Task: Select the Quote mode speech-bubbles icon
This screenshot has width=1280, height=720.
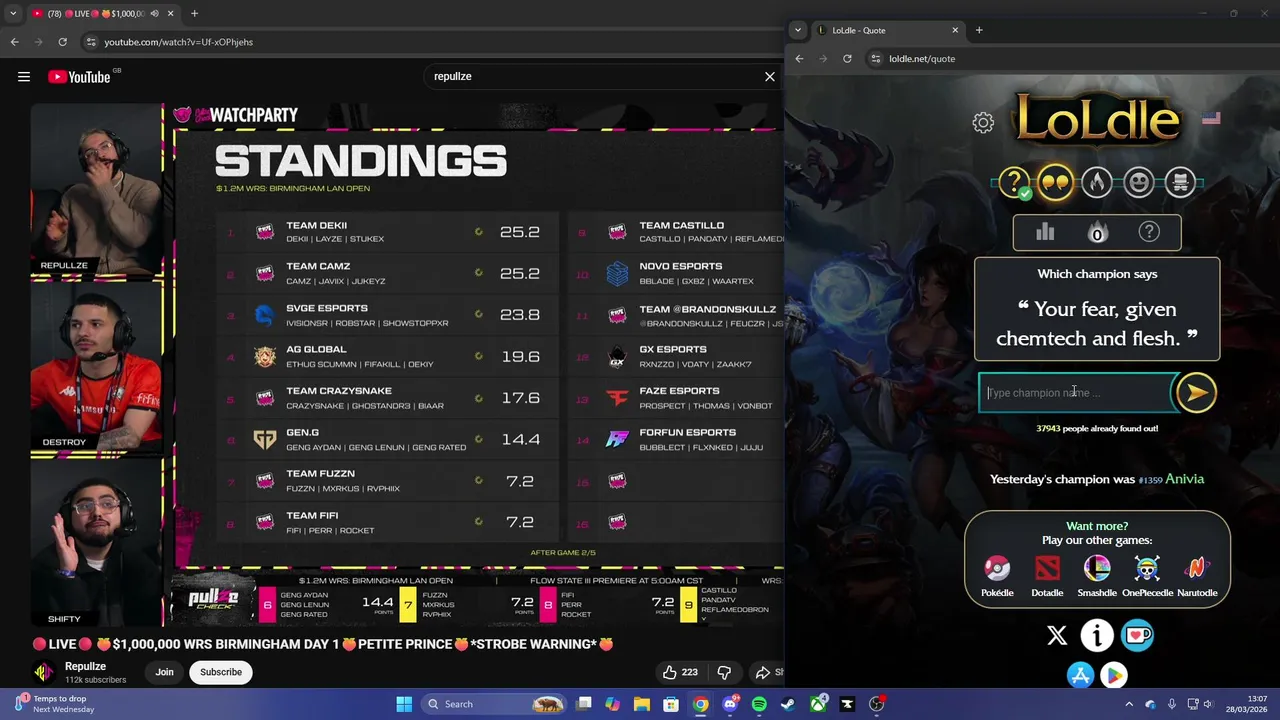Action: pos(1055,182)
